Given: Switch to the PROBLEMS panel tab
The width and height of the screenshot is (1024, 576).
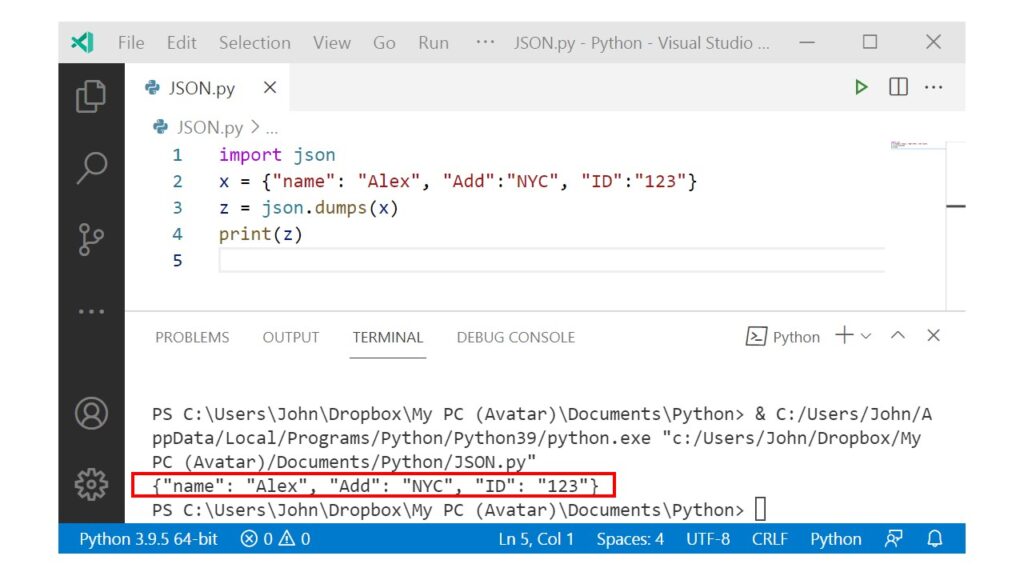Looking at the screenshot, I should point(192,338).
